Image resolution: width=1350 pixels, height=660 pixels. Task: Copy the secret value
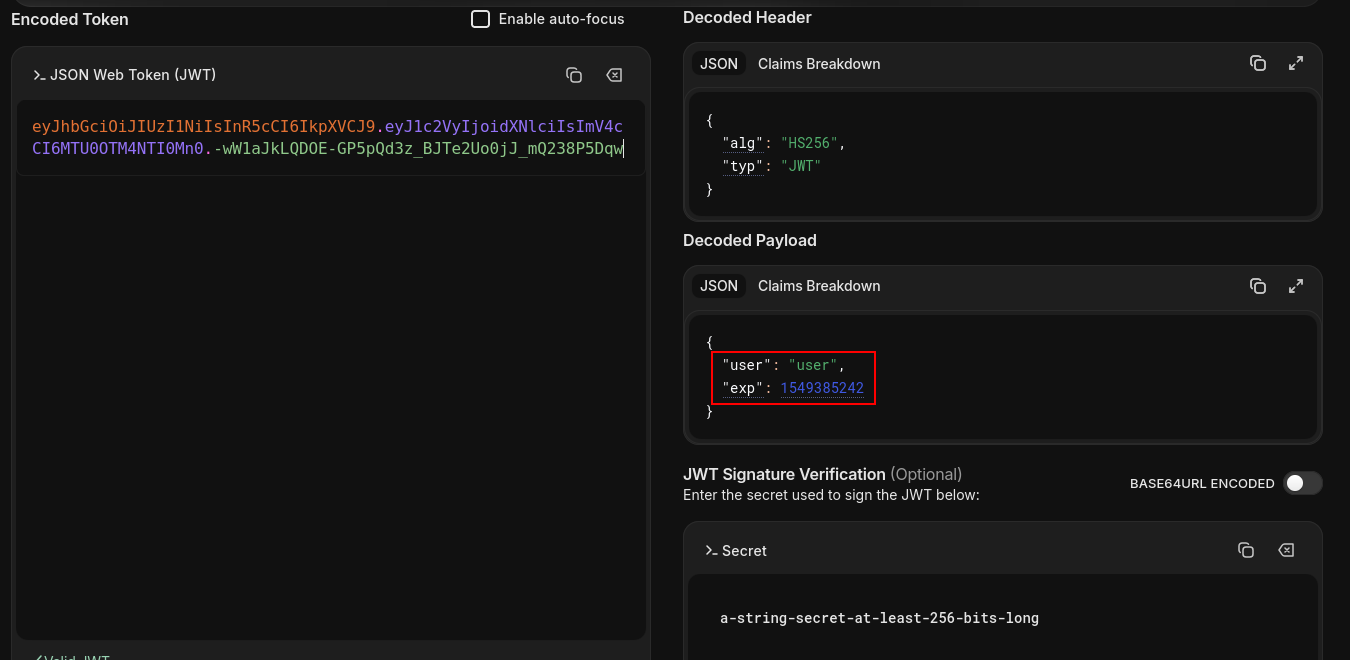(1246, 550)
